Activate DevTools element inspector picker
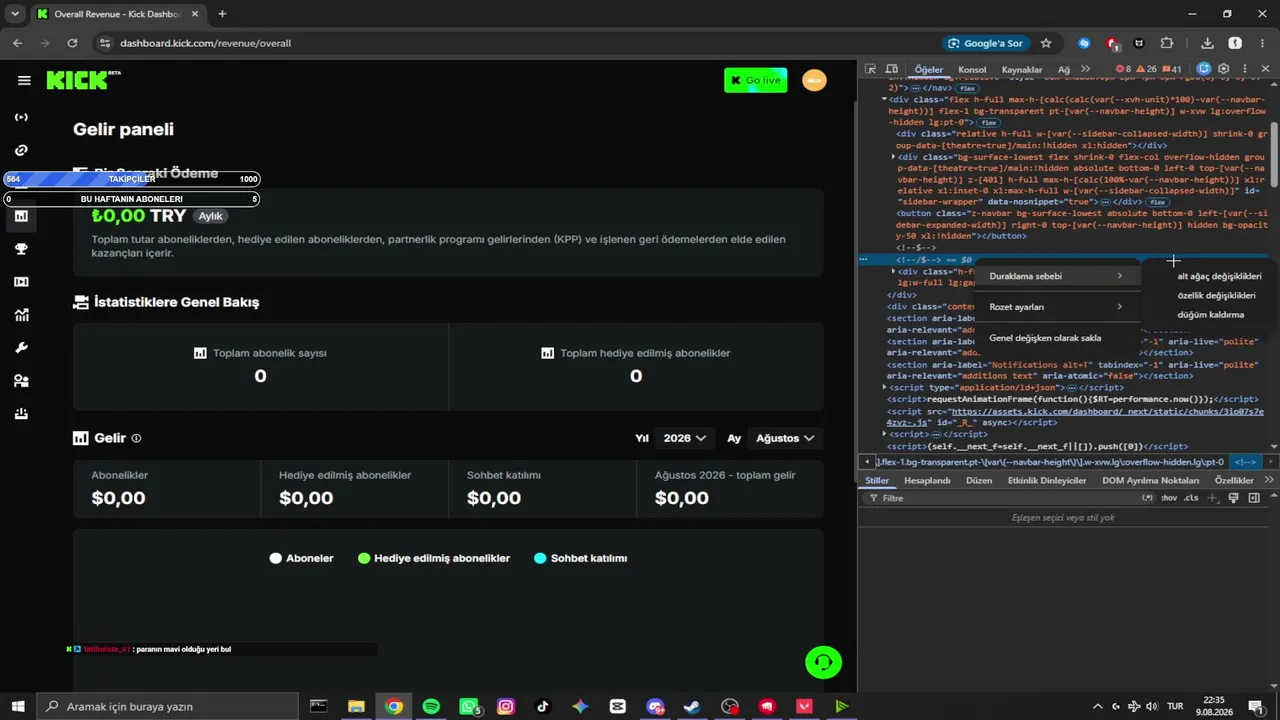Screen dimensions: 1280x720 pyautogui.click(x=870, y=69)
